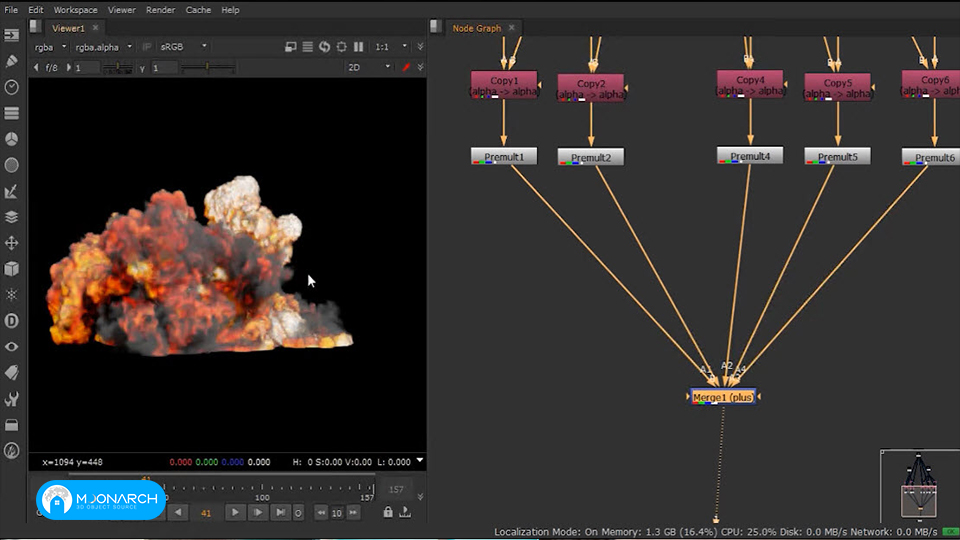Image resolution: width=960 pixels, height=540 pixels.
Task: Toggle the loop mode O button
Action: (x=298, y=513)
